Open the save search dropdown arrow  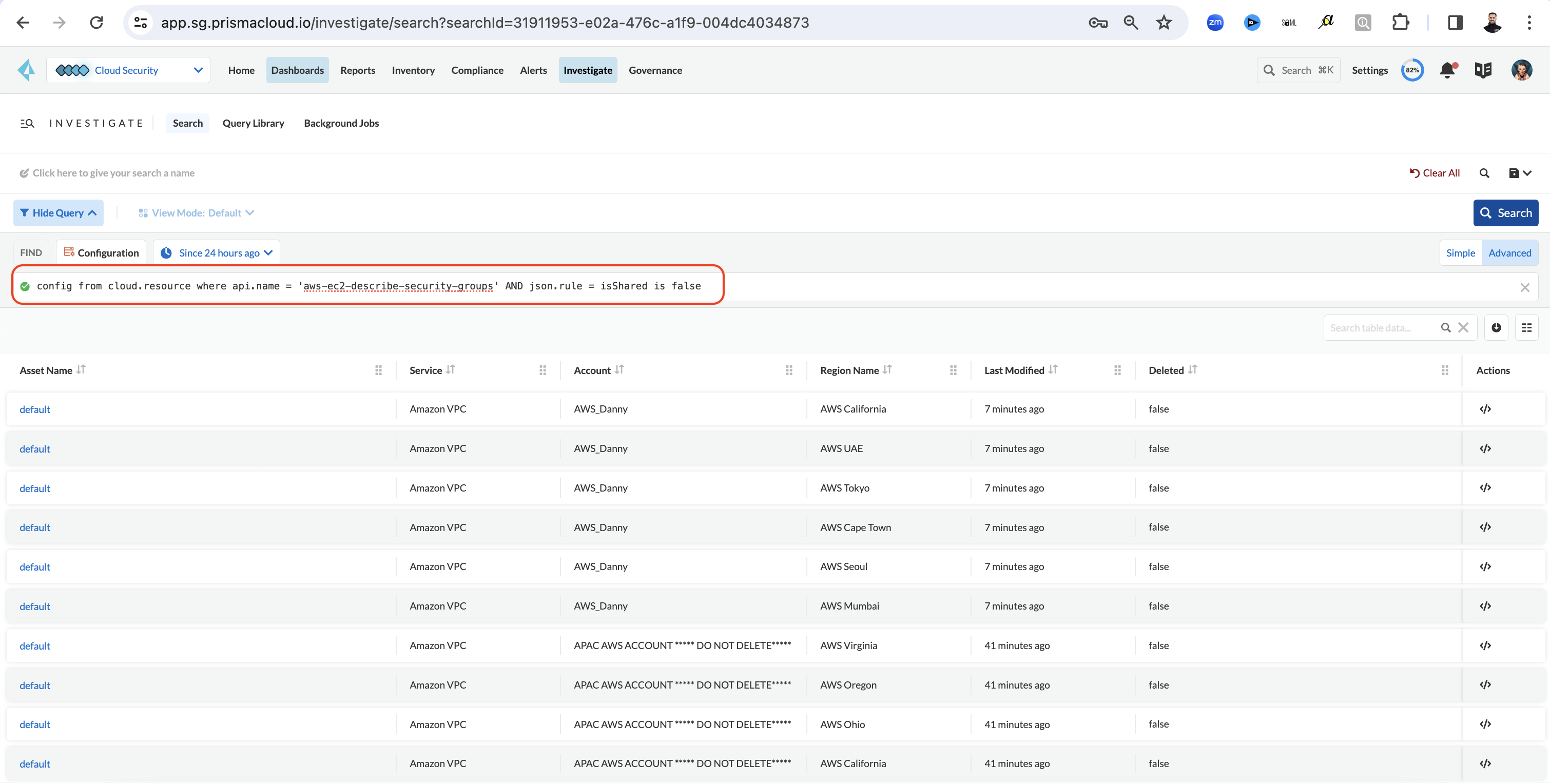[x=1527, y=173]
